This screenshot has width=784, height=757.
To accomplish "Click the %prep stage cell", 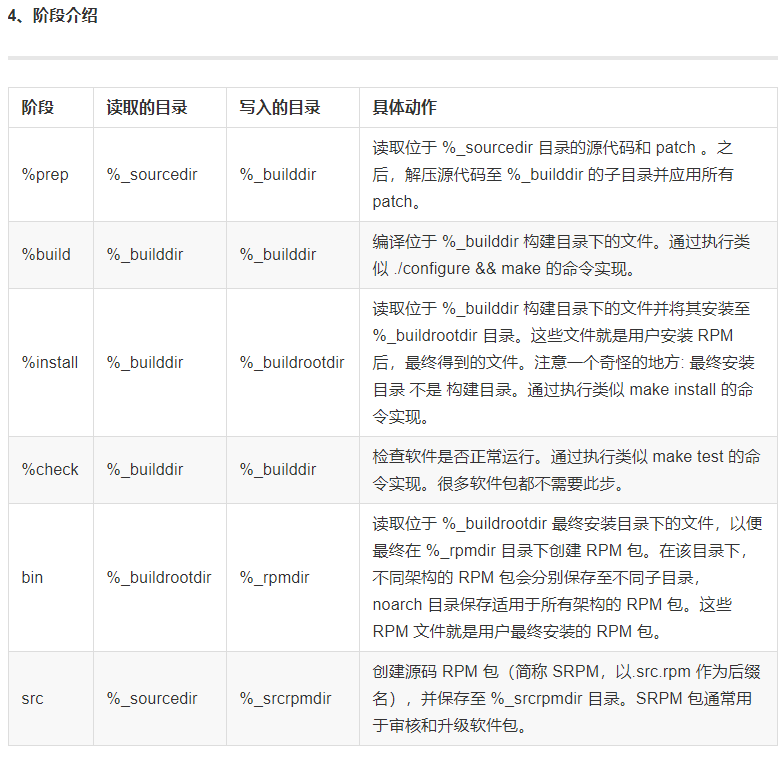I will point(45,174).
